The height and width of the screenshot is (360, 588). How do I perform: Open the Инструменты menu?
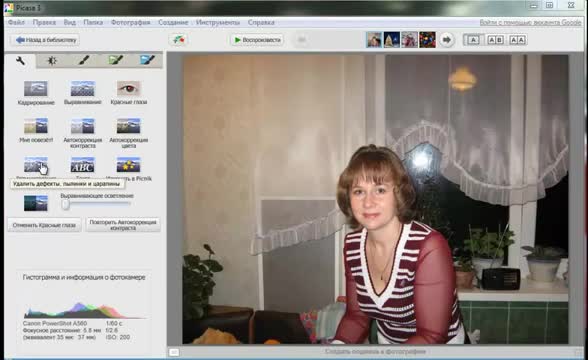218,22
